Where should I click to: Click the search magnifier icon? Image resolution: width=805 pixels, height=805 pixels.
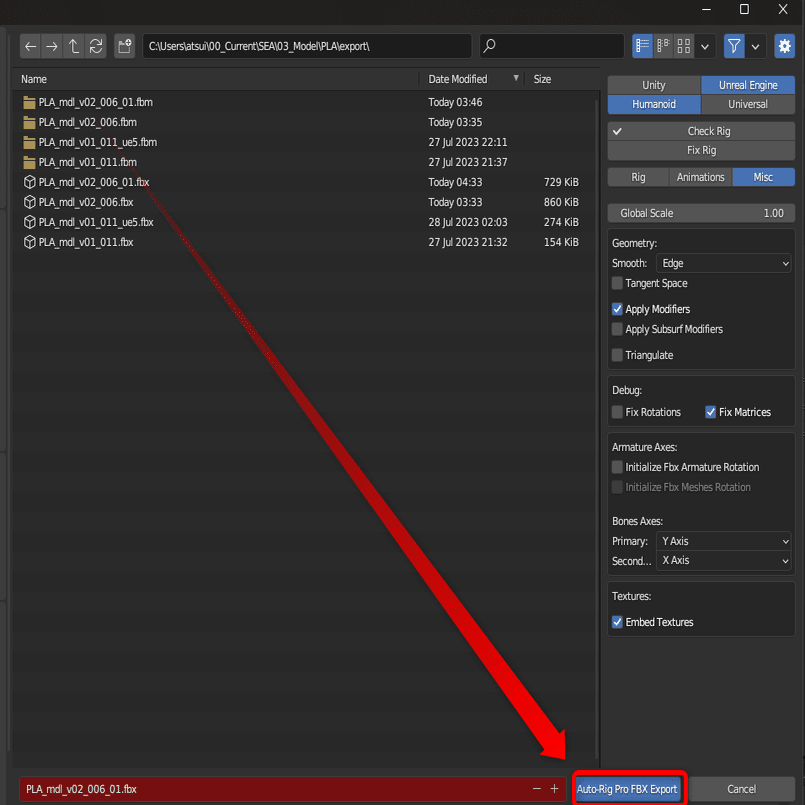pyautogui.click(x=490, y=46)
